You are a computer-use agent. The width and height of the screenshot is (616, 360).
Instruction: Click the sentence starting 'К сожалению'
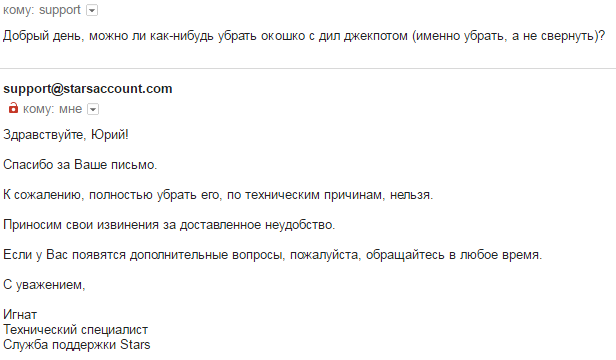click(x=218, y=195)
